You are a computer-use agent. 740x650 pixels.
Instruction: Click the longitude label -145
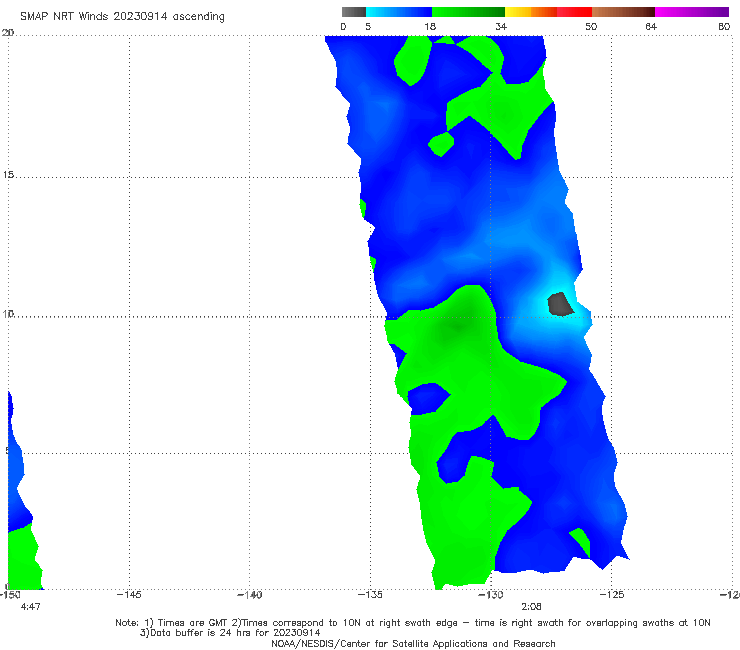[x=129, y=595]
